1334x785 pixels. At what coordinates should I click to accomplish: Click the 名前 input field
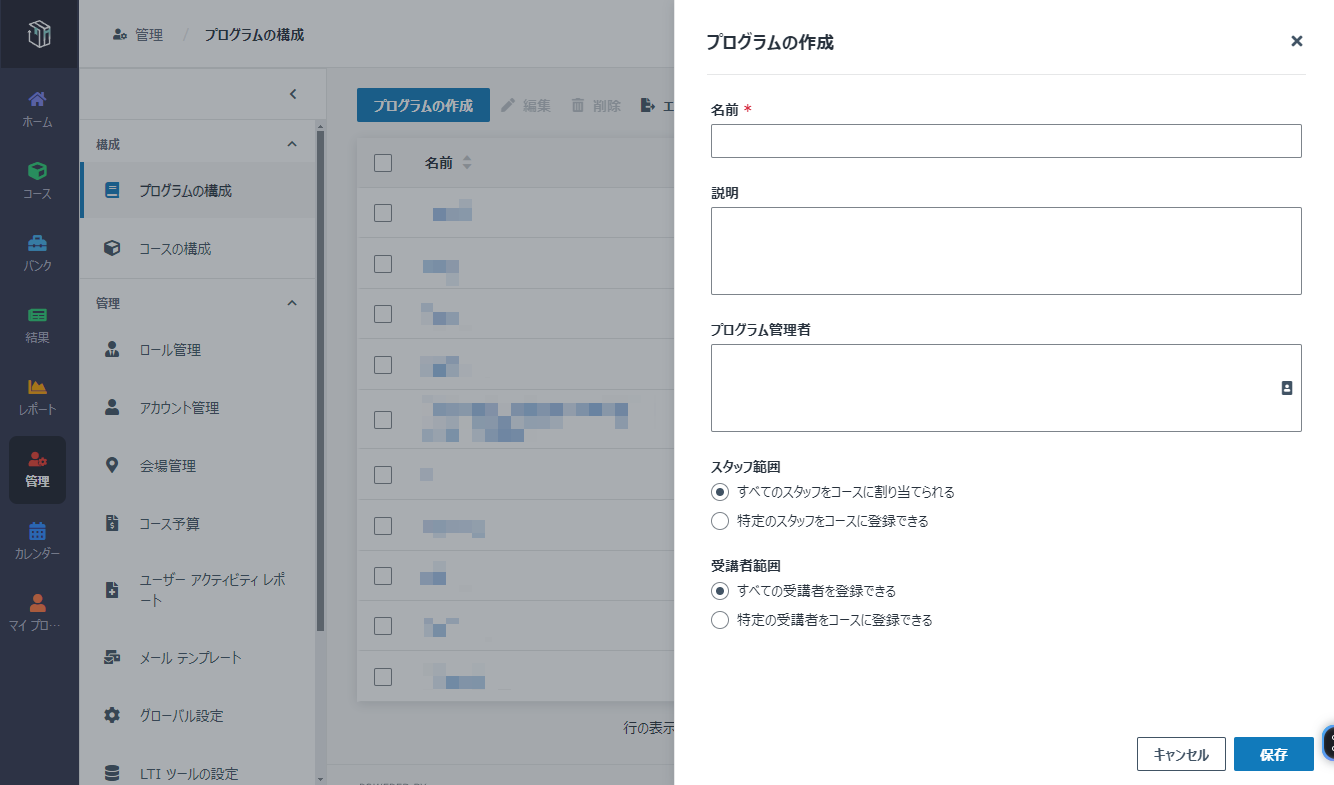pyautogui.click(x=1006, y=141)
